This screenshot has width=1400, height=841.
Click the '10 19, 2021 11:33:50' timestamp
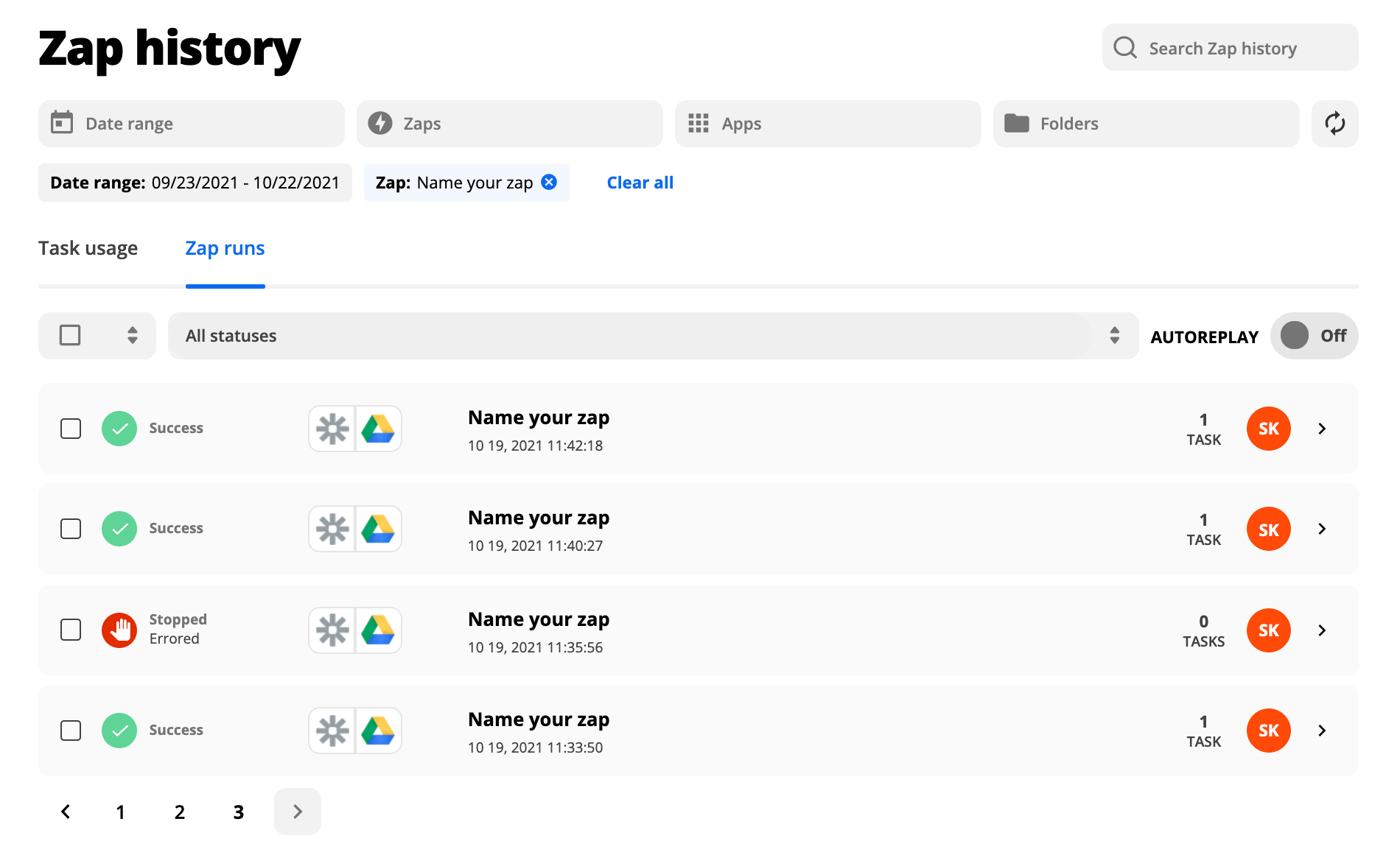click(535, 747)
